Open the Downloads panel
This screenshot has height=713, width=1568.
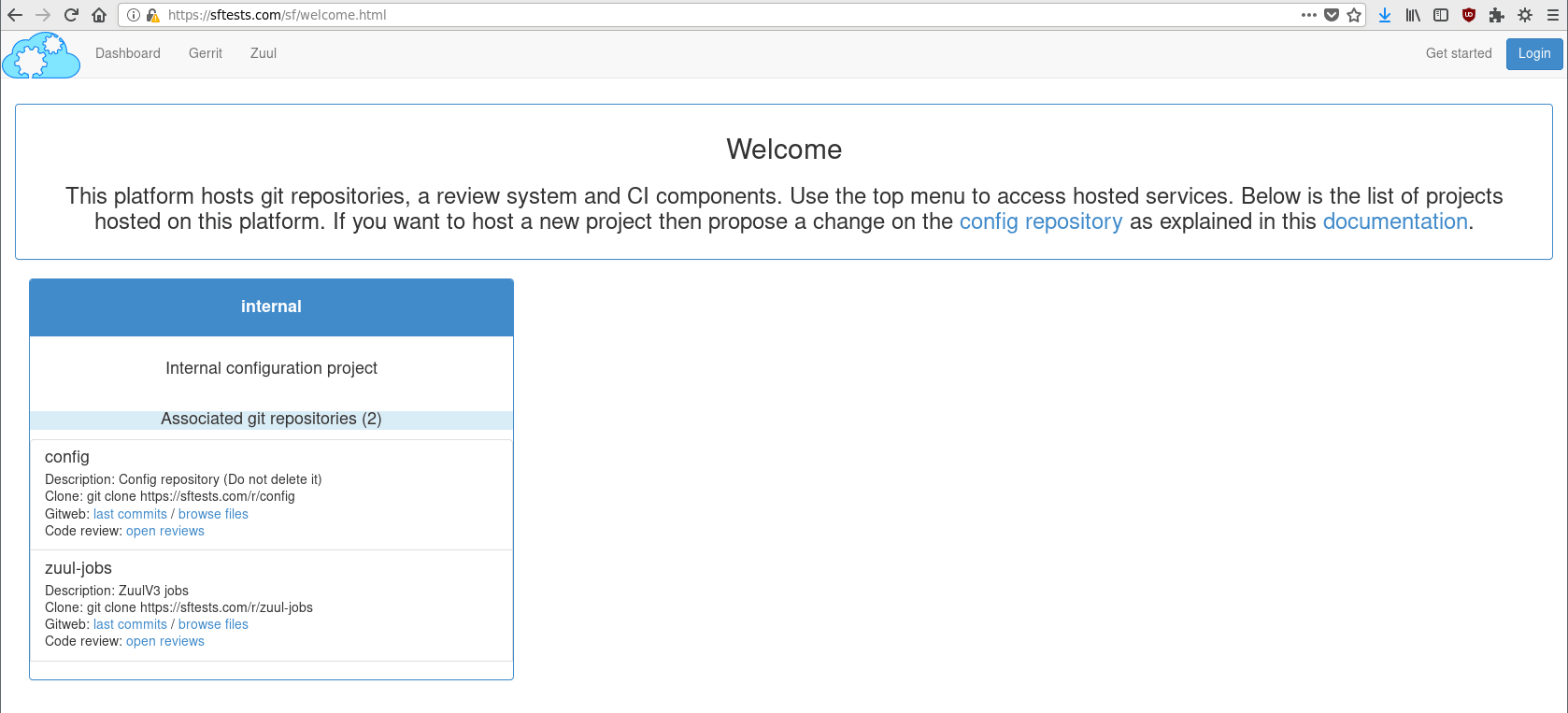tap(1385, 15)
